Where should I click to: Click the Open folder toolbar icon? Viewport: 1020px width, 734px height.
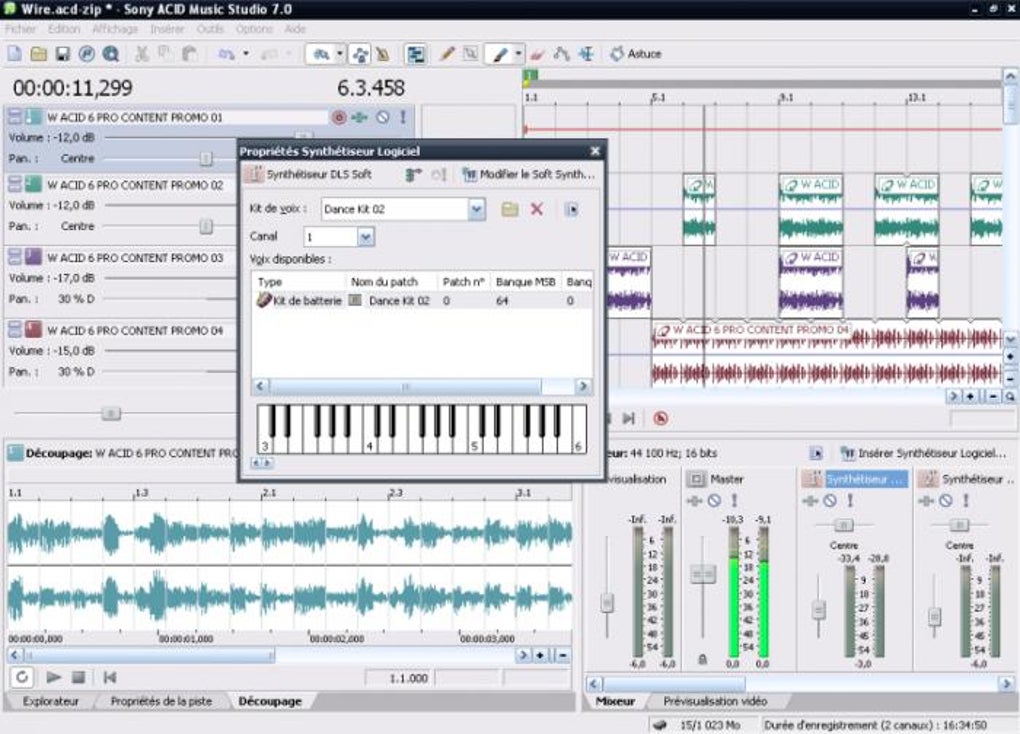pos(38,54)
